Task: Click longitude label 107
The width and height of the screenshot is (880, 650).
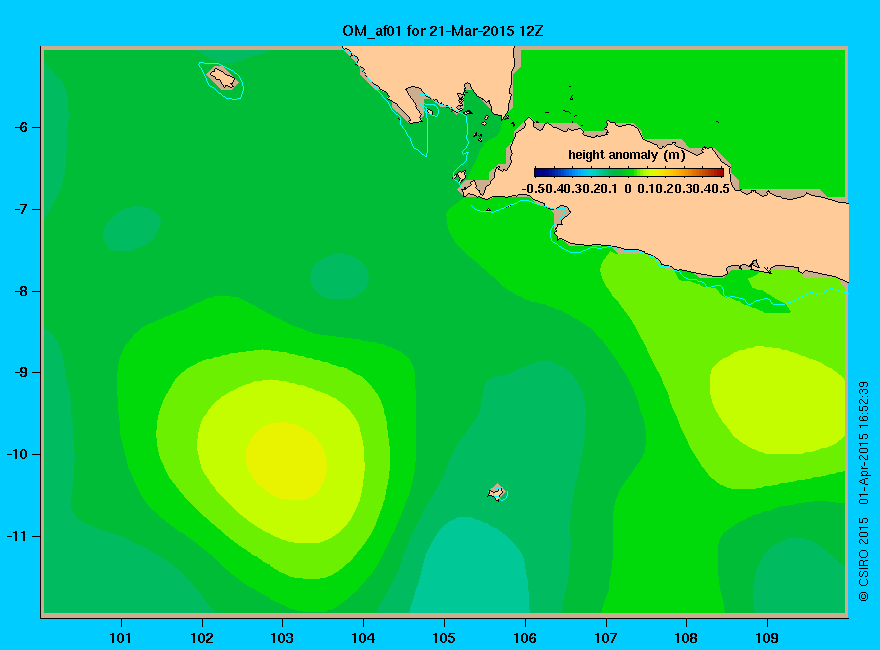Action: [x=606, y=638]
